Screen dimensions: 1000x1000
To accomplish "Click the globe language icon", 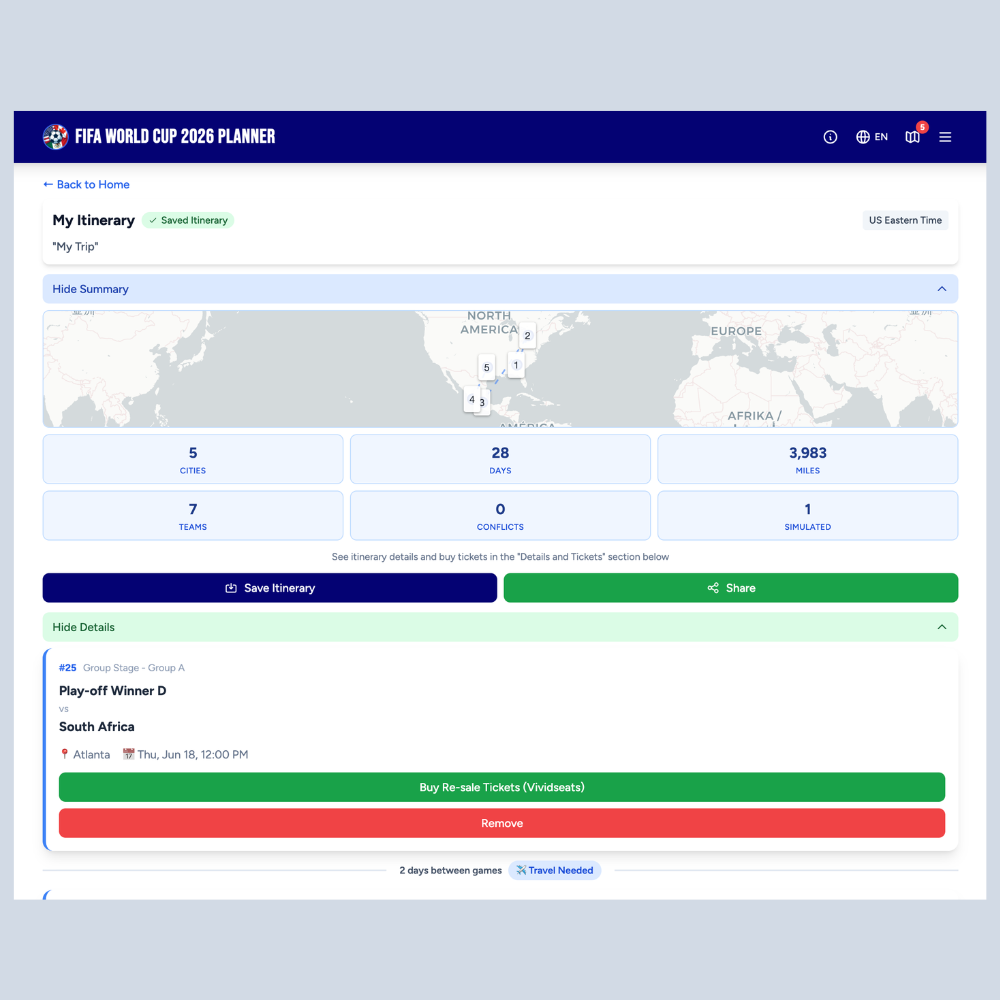I will [x=861, y=137].
